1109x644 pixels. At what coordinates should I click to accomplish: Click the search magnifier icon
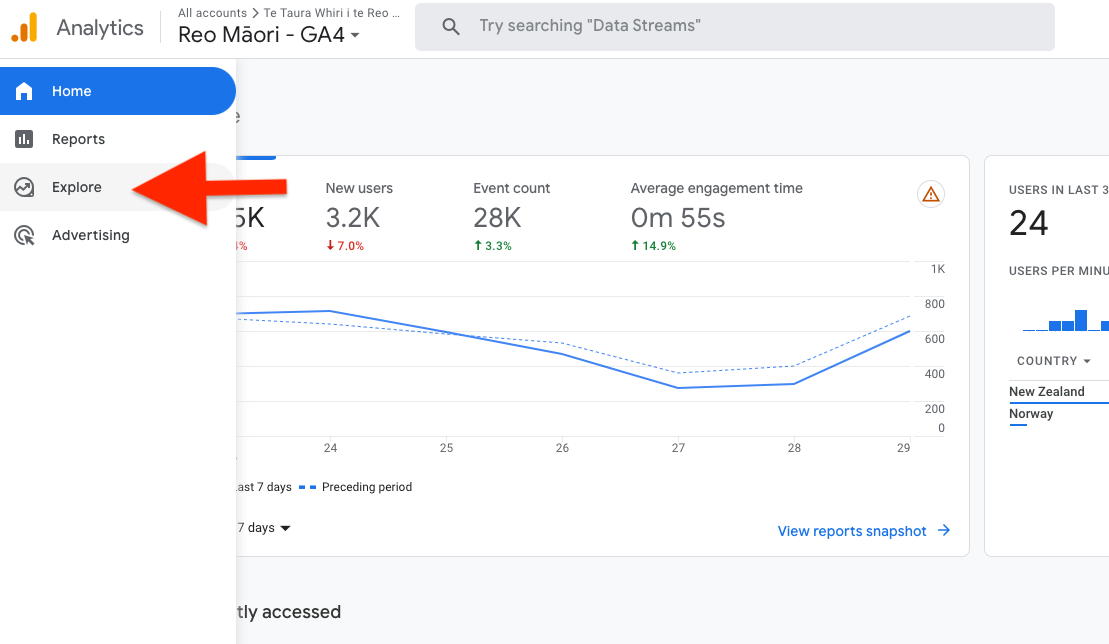coord(451,27)
